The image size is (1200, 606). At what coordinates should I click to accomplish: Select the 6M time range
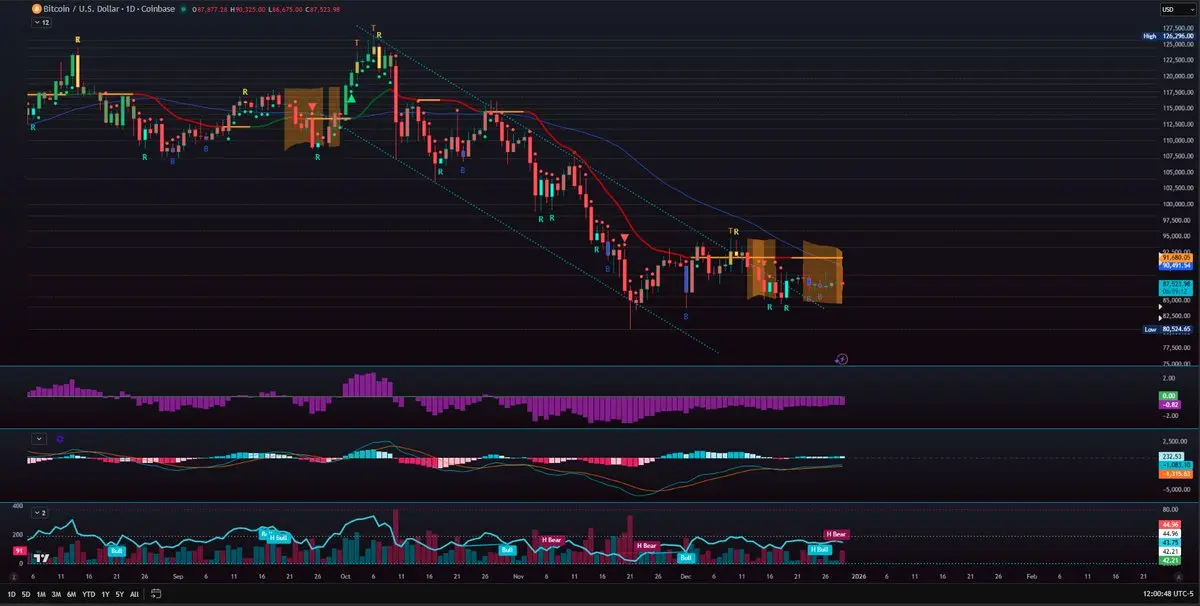[73, 594]
